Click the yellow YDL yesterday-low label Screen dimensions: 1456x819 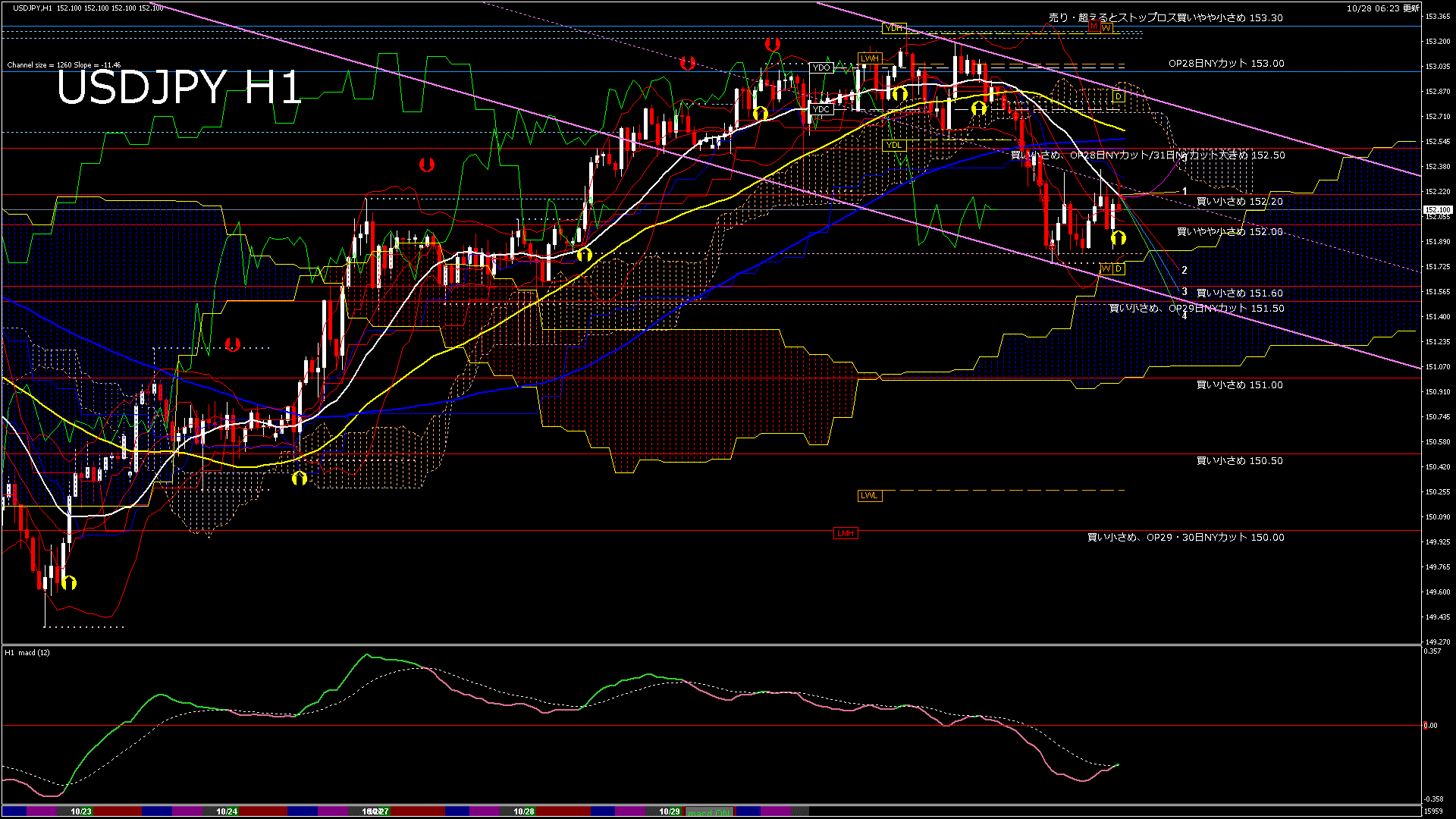click(x=895, y=143)
